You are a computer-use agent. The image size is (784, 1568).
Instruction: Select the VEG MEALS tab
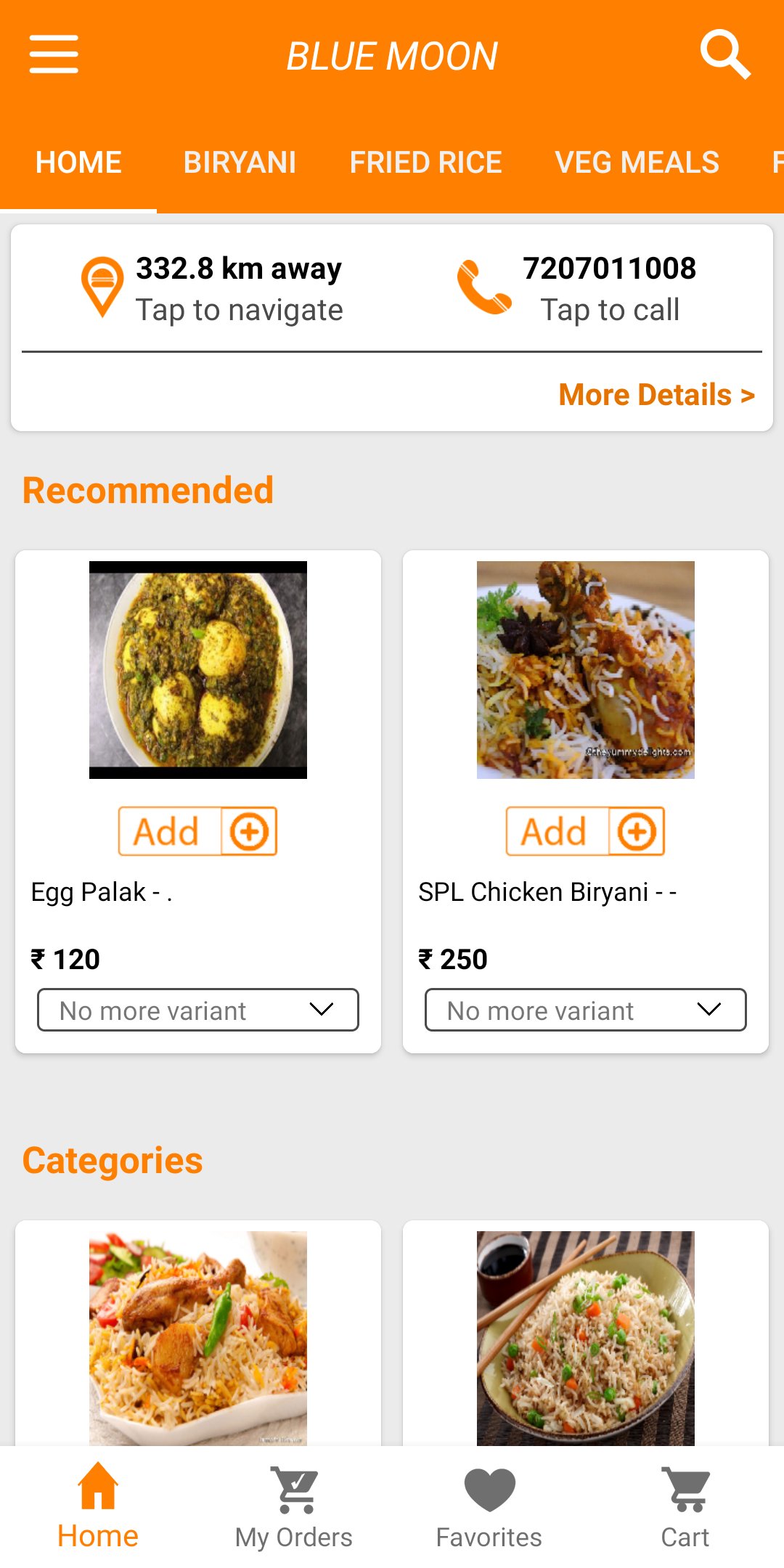click(637, 163)
